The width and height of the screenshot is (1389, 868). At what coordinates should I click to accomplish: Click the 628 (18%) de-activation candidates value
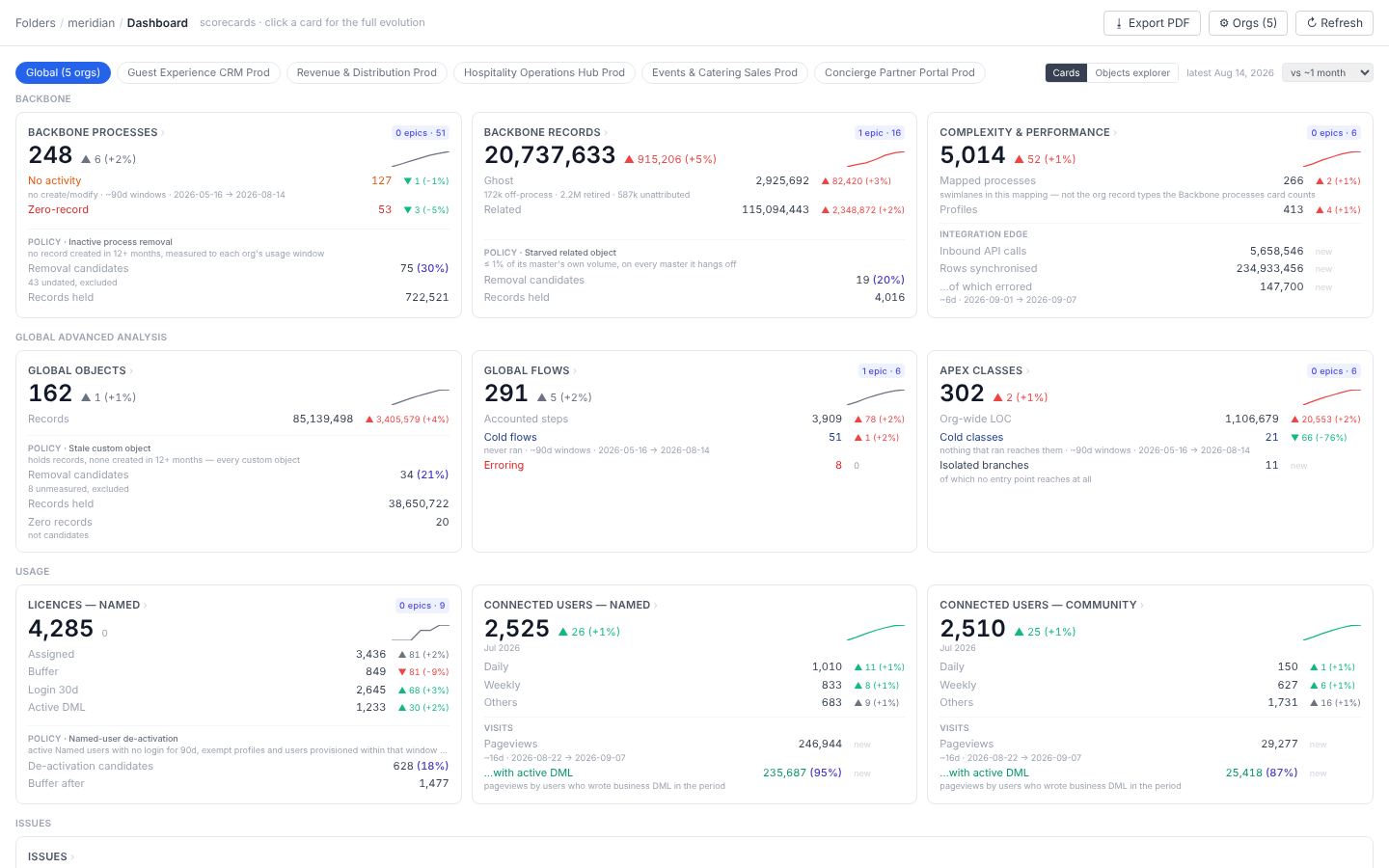coord(421,766)
